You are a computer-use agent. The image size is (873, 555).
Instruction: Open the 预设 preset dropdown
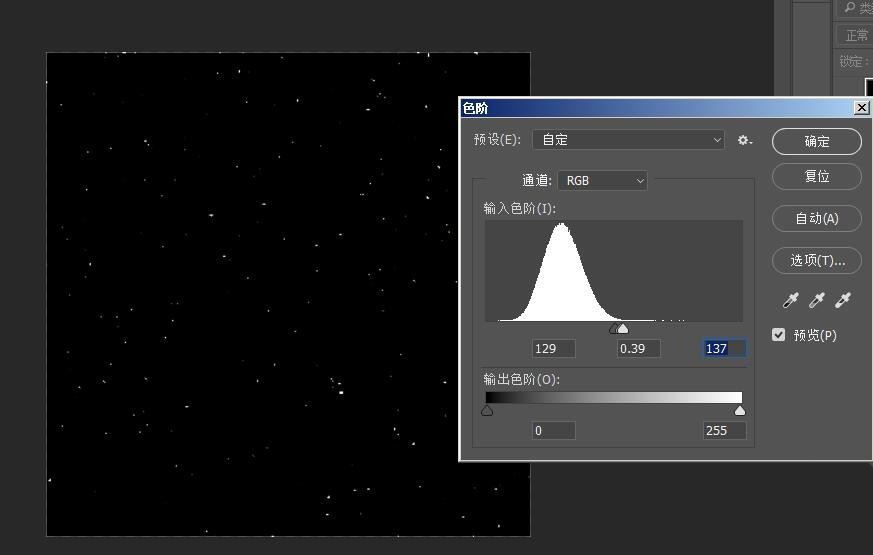click(x=628, y=140)
